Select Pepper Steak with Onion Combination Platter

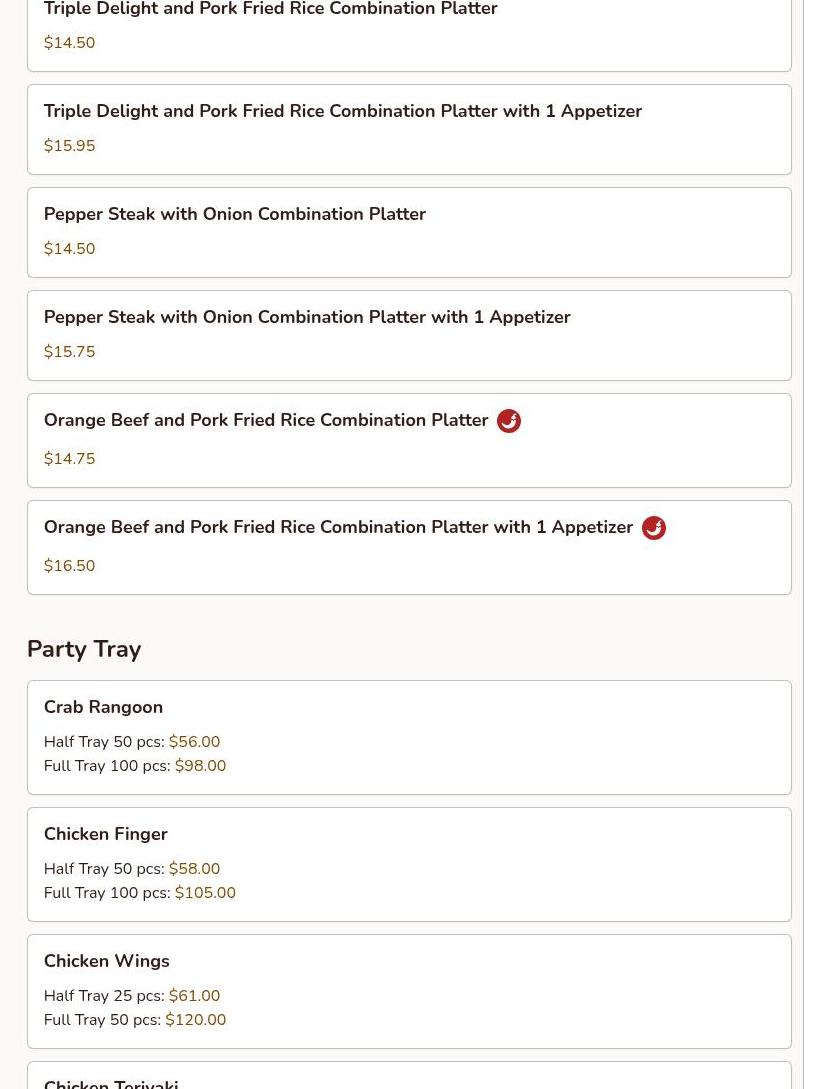pyautogui.click(x=234, y=214)
